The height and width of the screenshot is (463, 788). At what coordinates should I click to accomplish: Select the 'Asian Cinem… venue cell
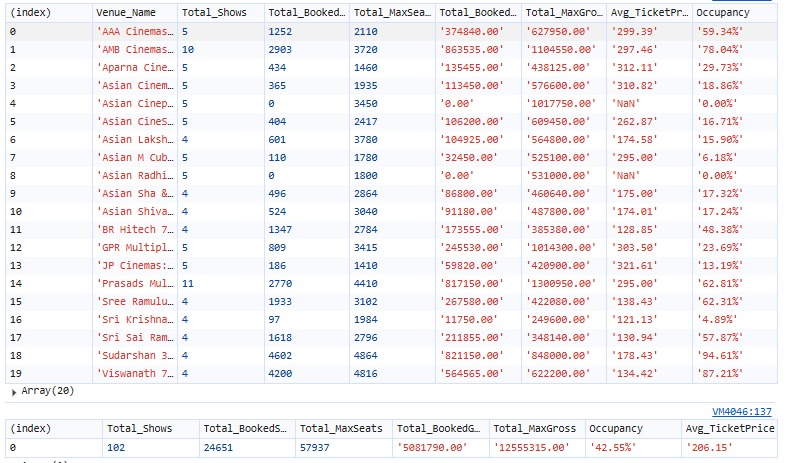(135, 85)
